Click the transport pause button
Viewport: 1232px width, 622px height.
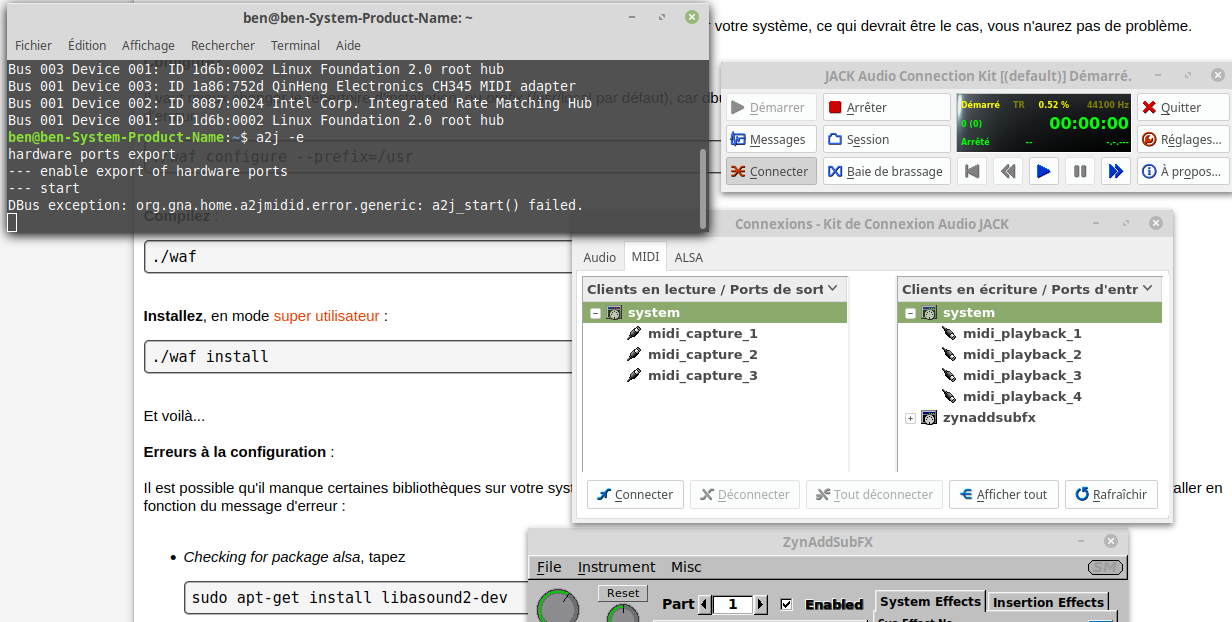pos(1079,171)
